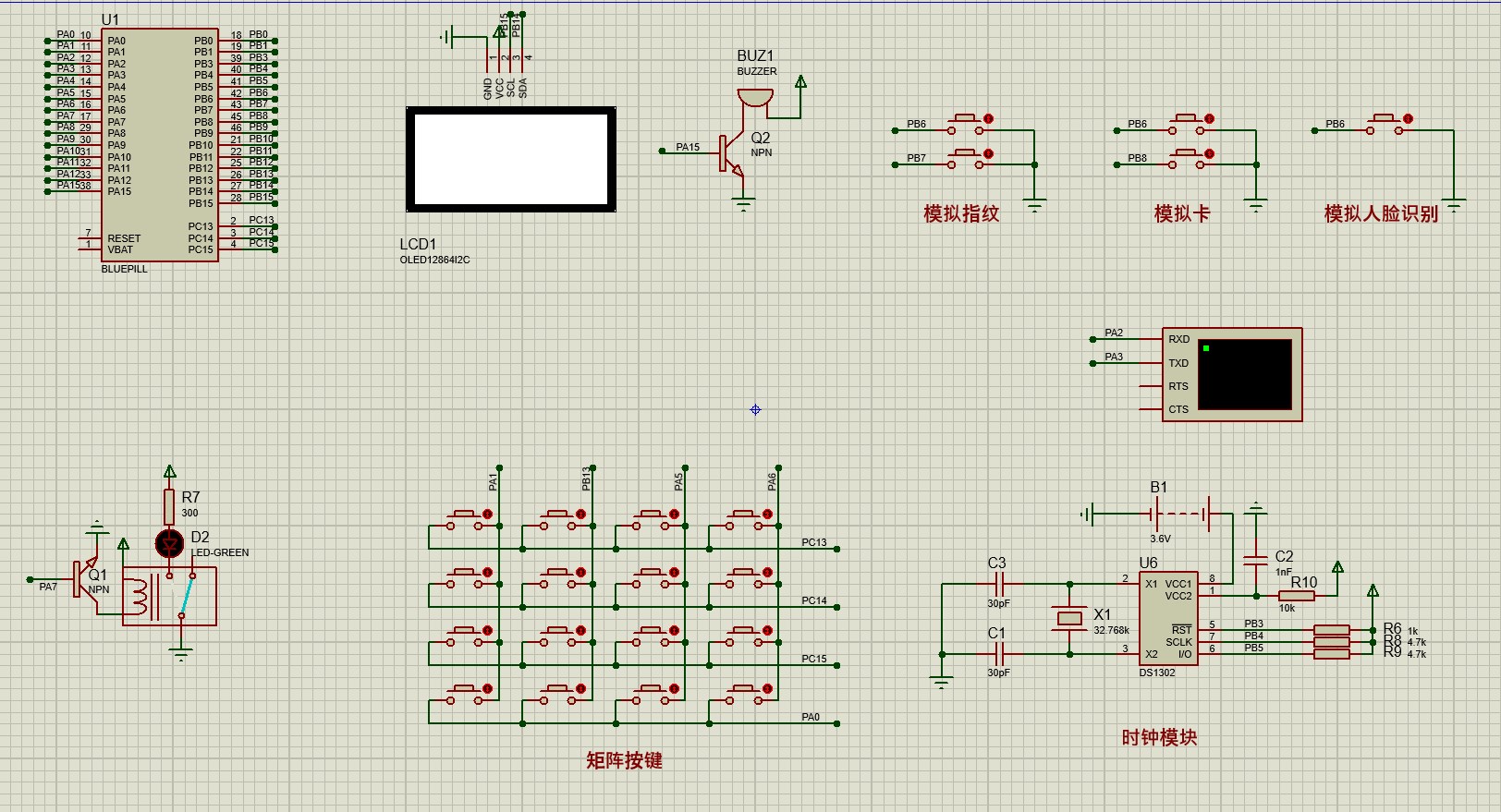Select the R10 10k resistor

point(1297,596)
